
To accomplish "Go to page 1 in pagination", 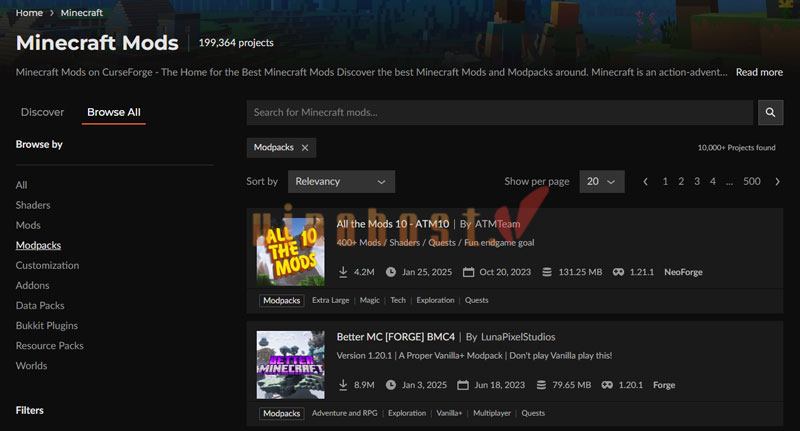I will [665, 182].
